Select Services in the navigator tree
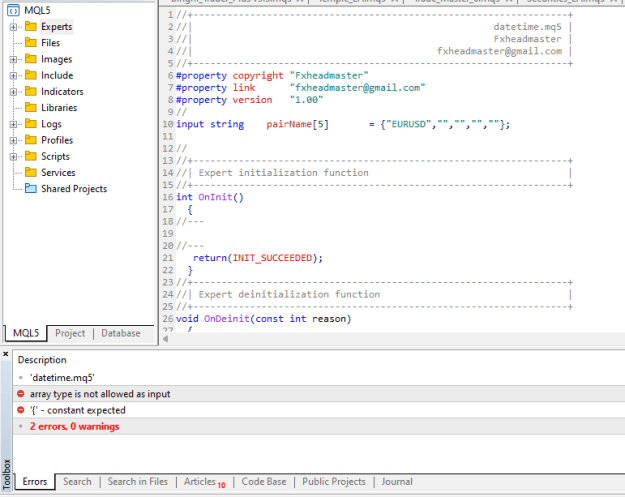Screen dimensions: 625x497 [58, 173]
